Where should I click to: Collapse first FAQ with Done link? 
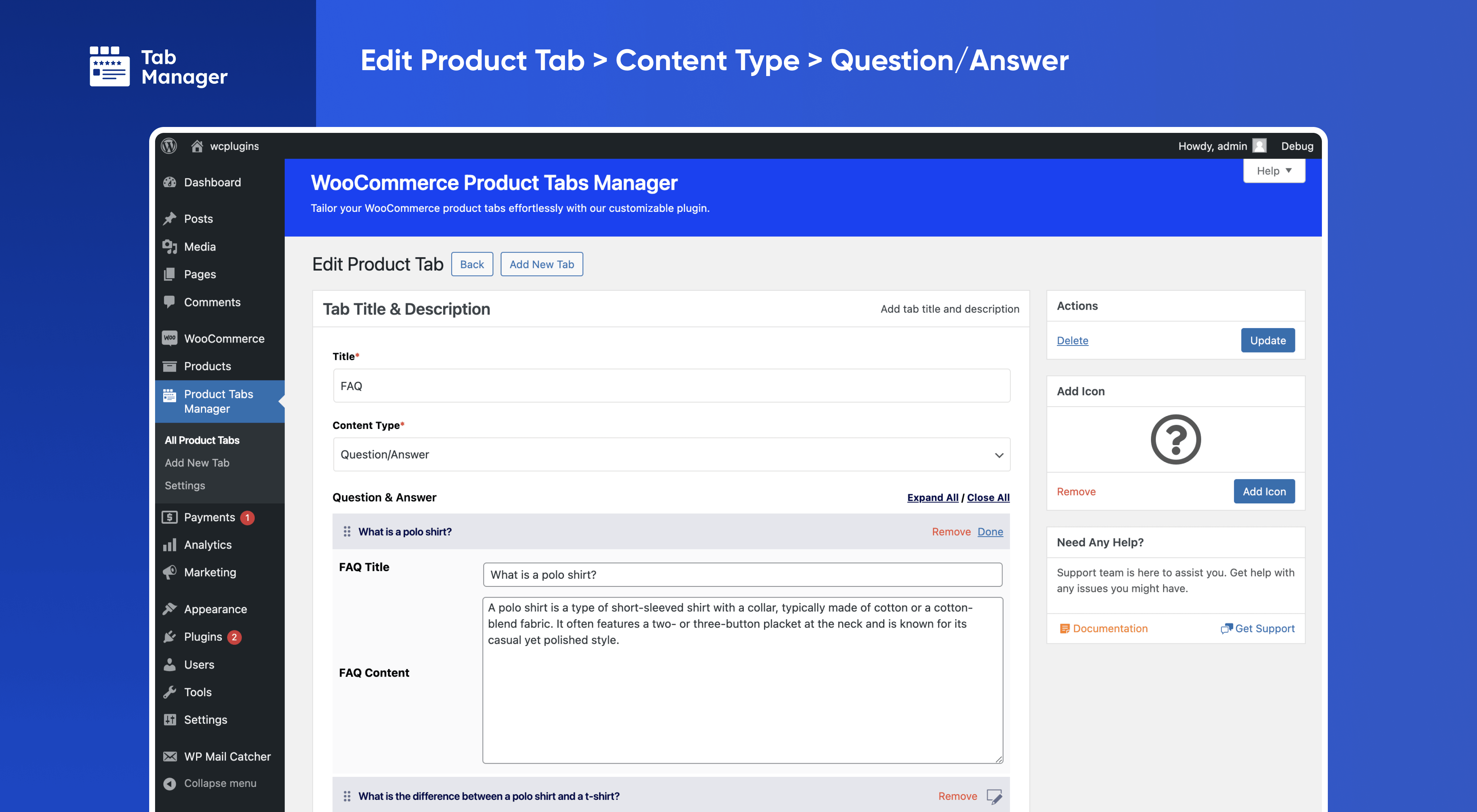[990, 532]
